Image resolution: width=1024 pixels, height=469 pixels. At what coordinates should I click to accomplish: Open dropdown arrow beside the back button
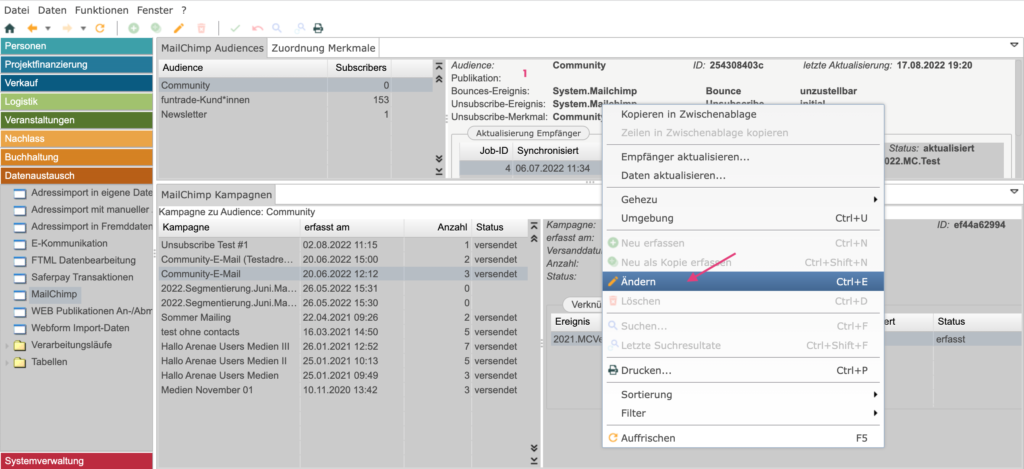48,28
